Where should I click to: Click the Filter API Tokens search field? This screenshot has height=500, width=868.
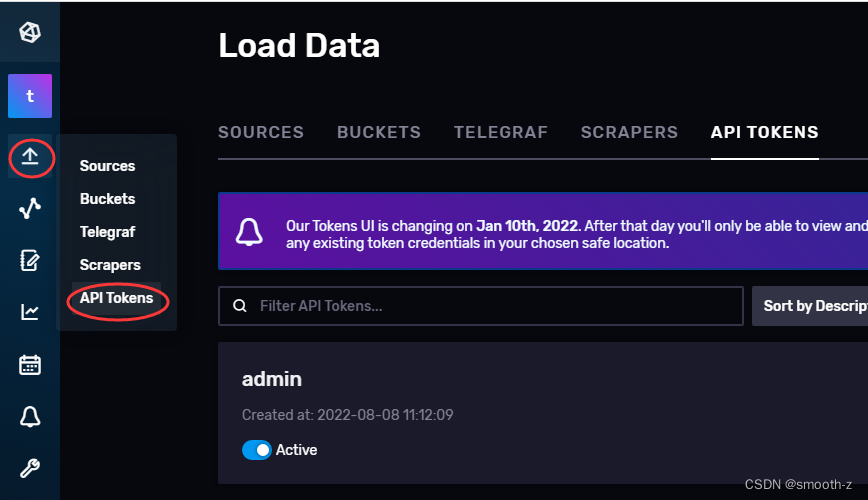pos(480,306)
